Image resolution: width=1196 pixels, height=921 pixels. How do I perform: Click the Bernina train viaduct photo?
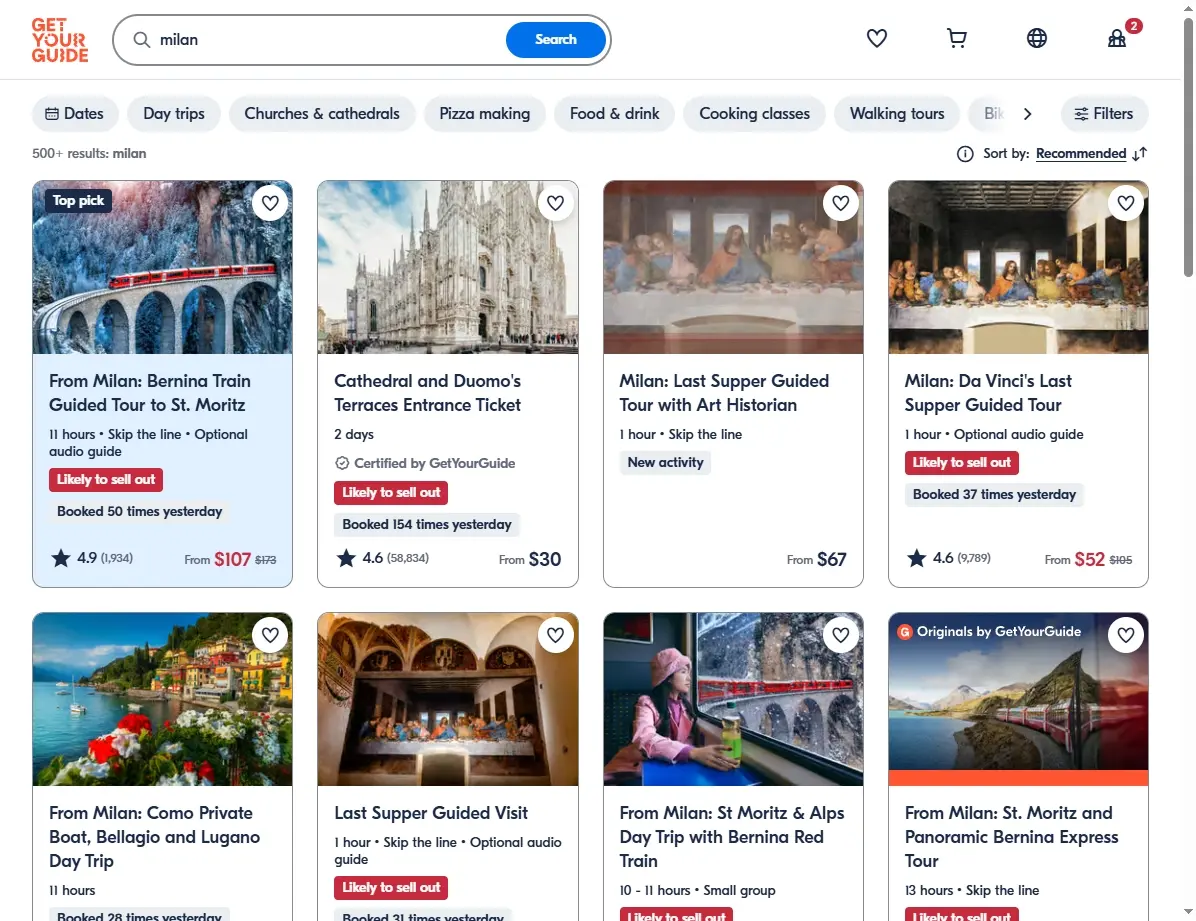point(162,268)
